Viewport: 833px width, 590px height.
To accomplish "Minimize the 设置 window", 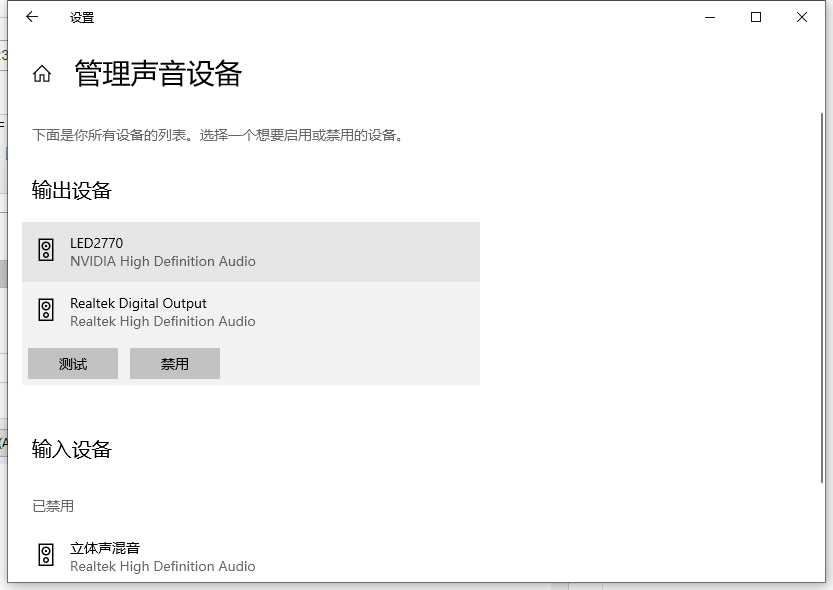I will [x=709, y=17].
